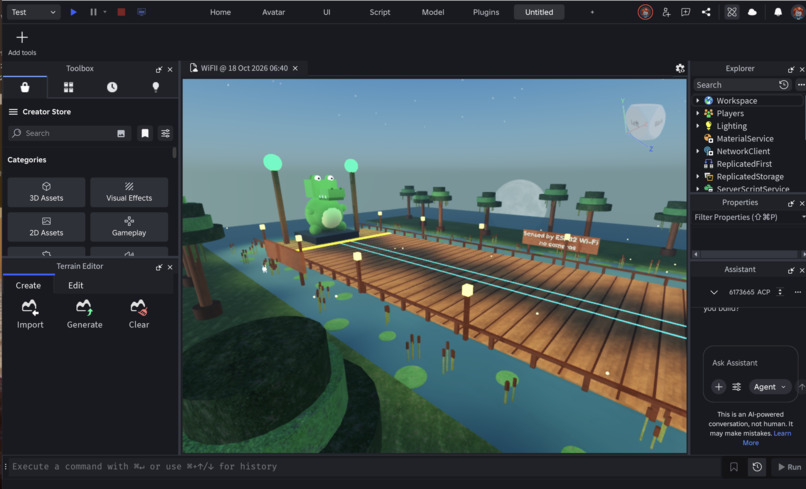Select the Untitled custom tab
Viewport: 806px width, 489px height.
pos(539,12)
